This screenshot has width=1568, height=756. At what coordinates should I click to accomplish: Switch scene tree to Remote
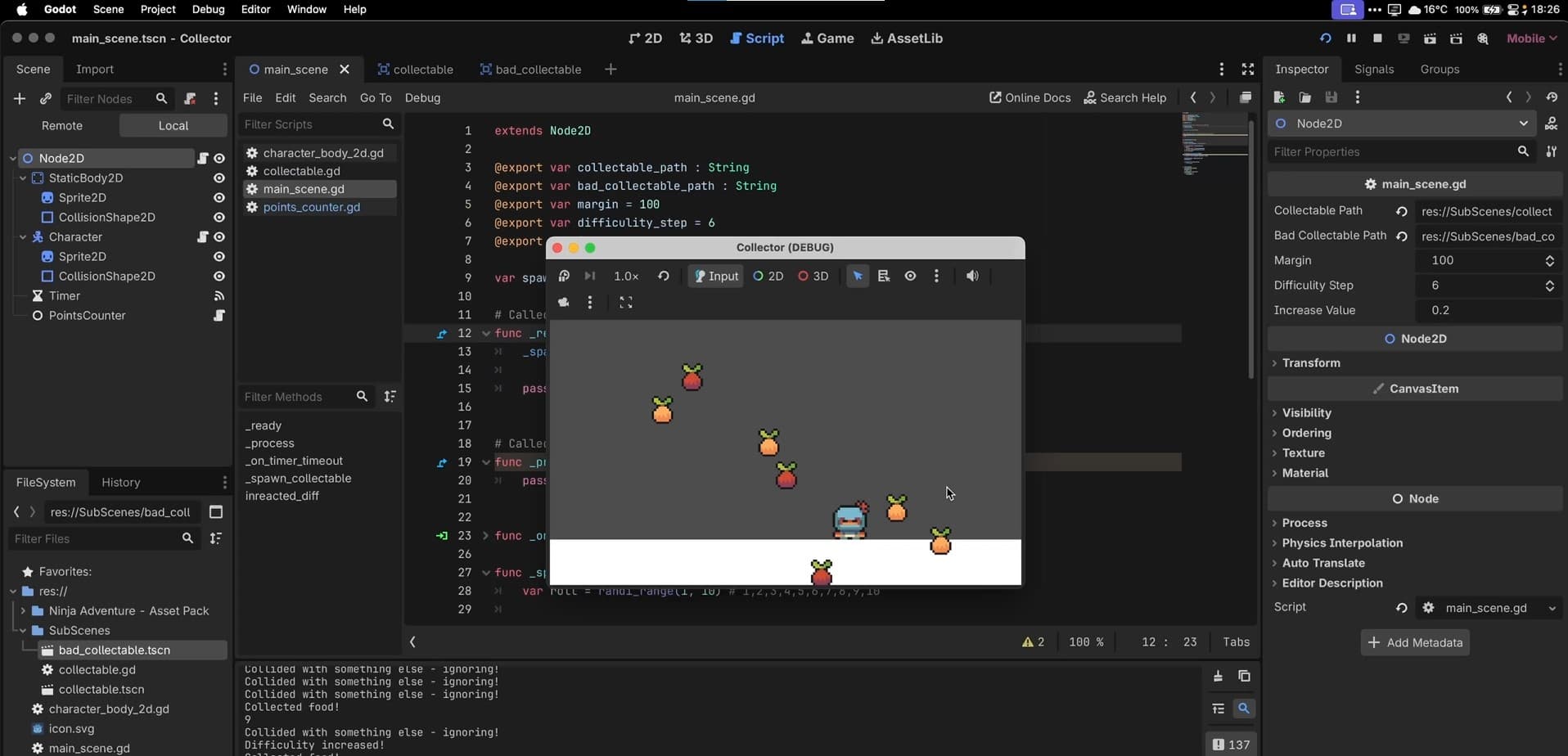pos(62,126)
